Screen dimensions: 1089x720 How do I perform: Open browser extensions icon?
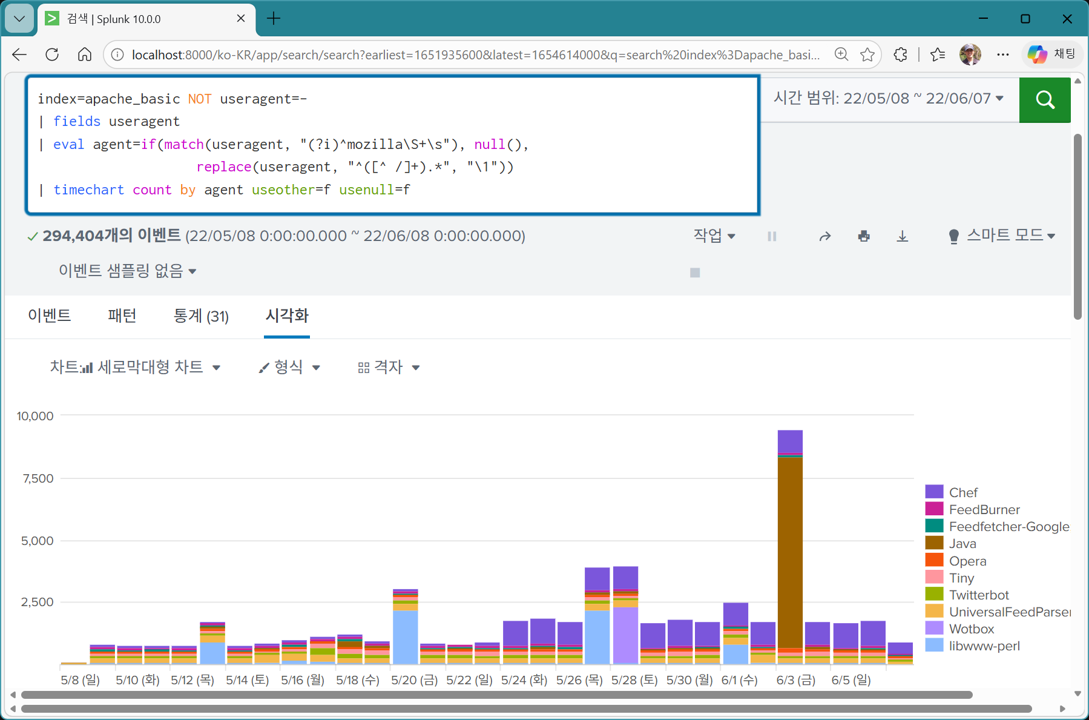pyautogui.click(x=901, y=55)
